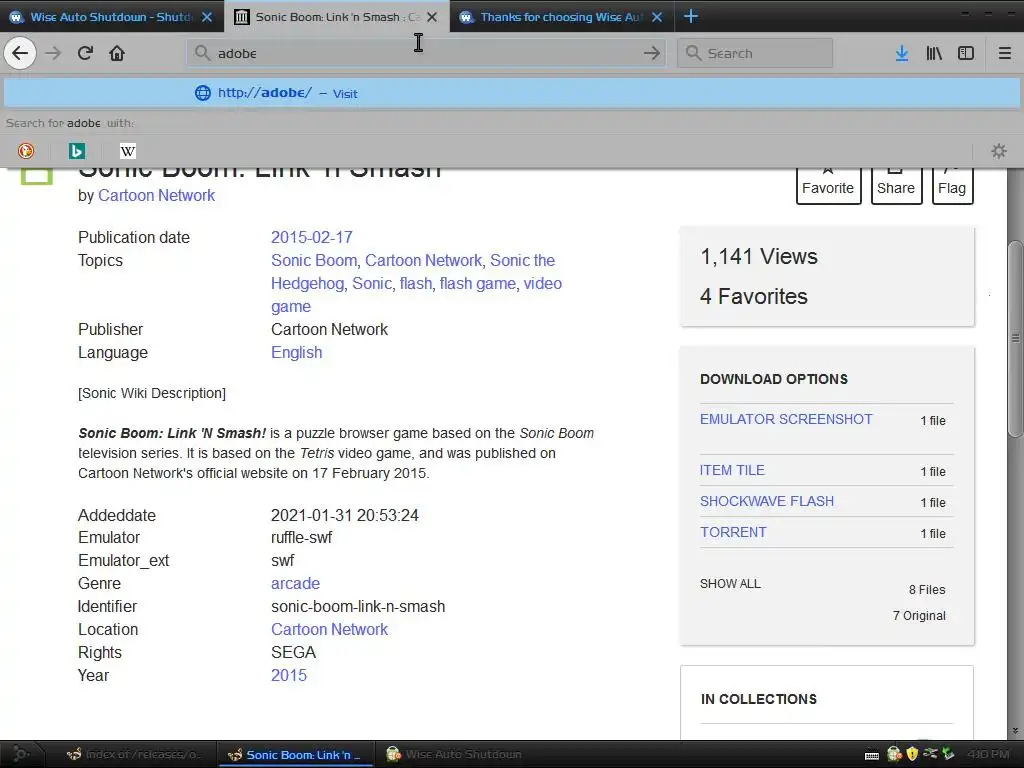This screenshot has height=768, width=1024.
Task: Switch to Wise Auto Shutdown taskbar window
Action: point(455,754)
